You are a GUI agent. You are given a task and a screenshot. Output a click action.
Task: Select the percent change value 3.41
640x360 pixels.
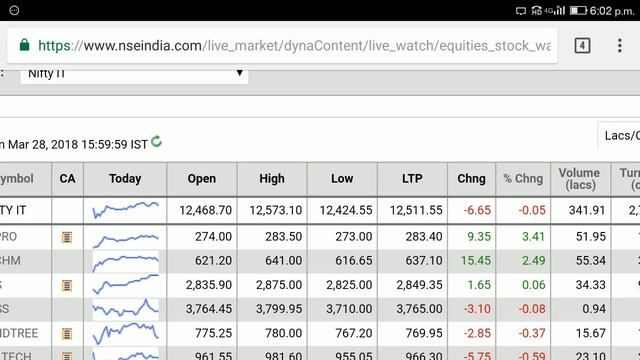tap(533, 237)
